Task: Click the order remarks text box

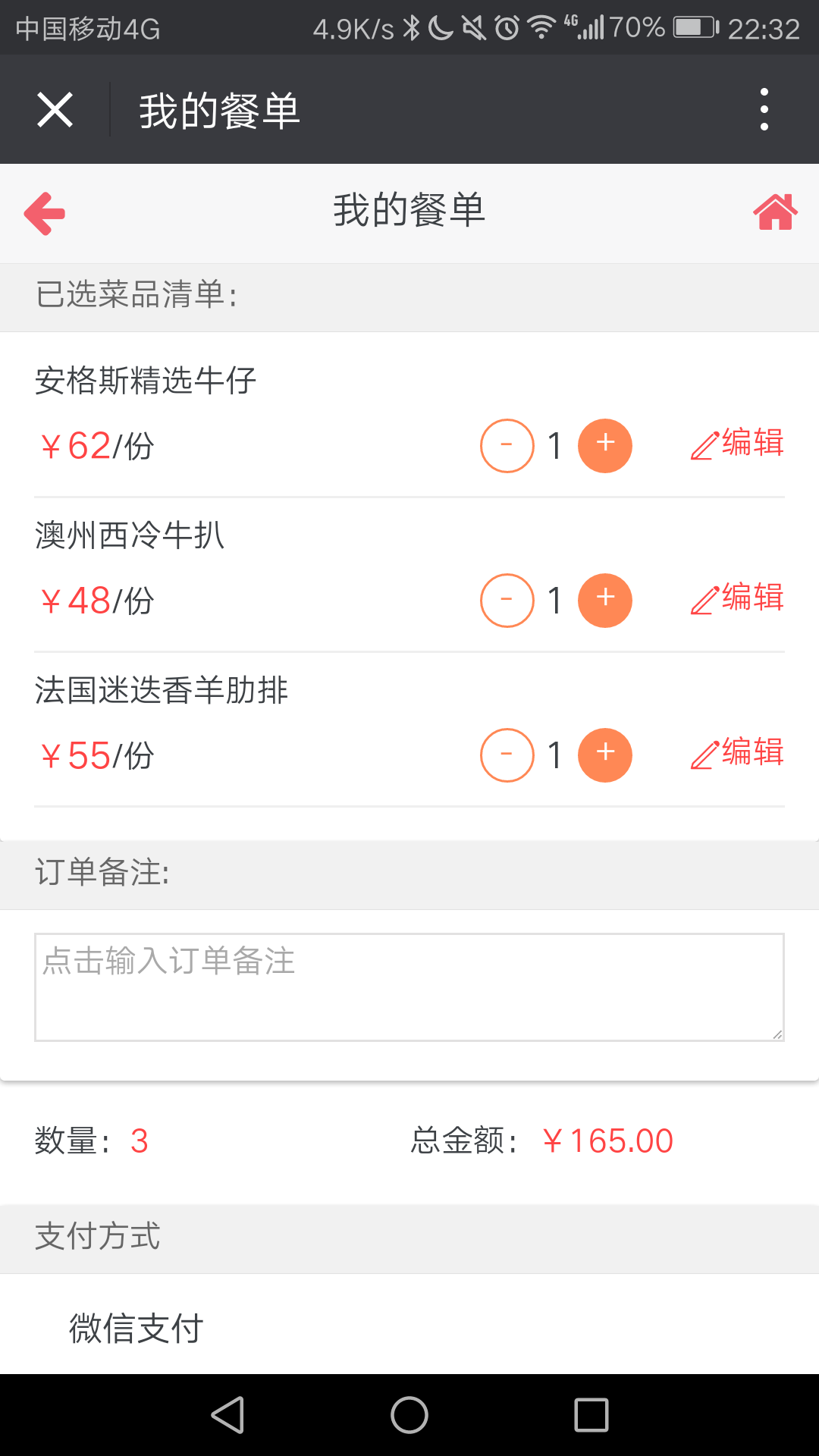Action: [409, 987]
